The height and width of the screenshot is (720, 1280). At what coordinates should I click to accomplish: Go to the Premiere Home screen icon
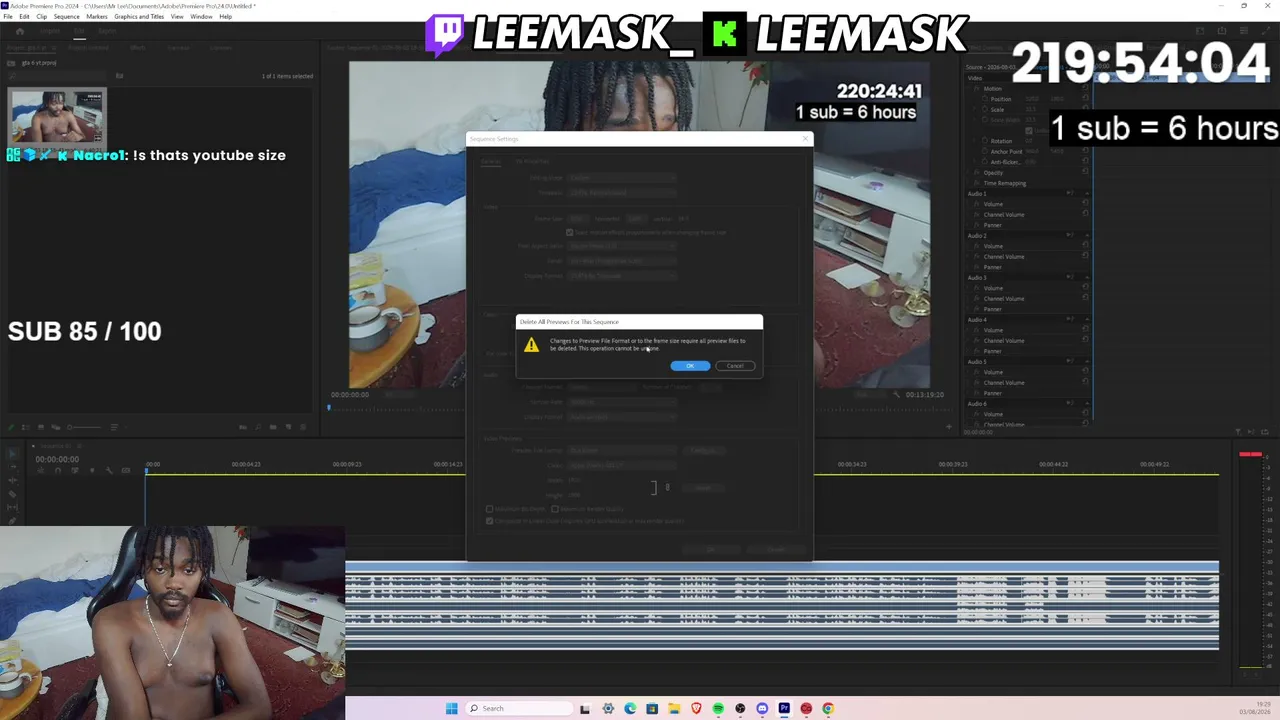pos(19,31)
